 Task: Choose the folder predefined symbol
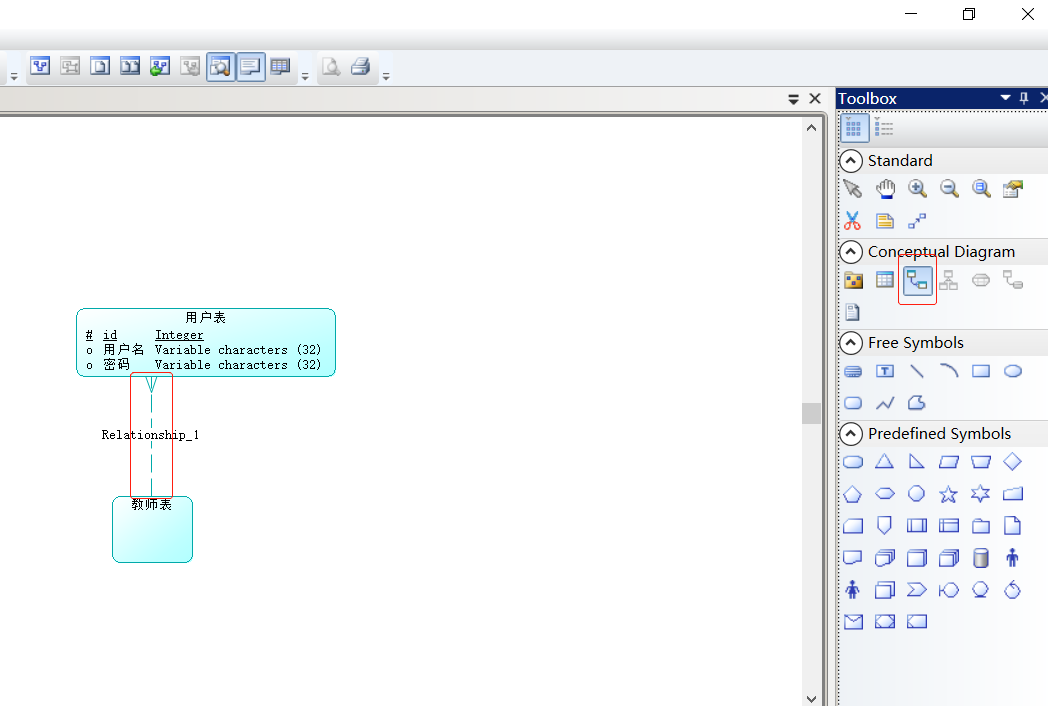tap(980, 525)
